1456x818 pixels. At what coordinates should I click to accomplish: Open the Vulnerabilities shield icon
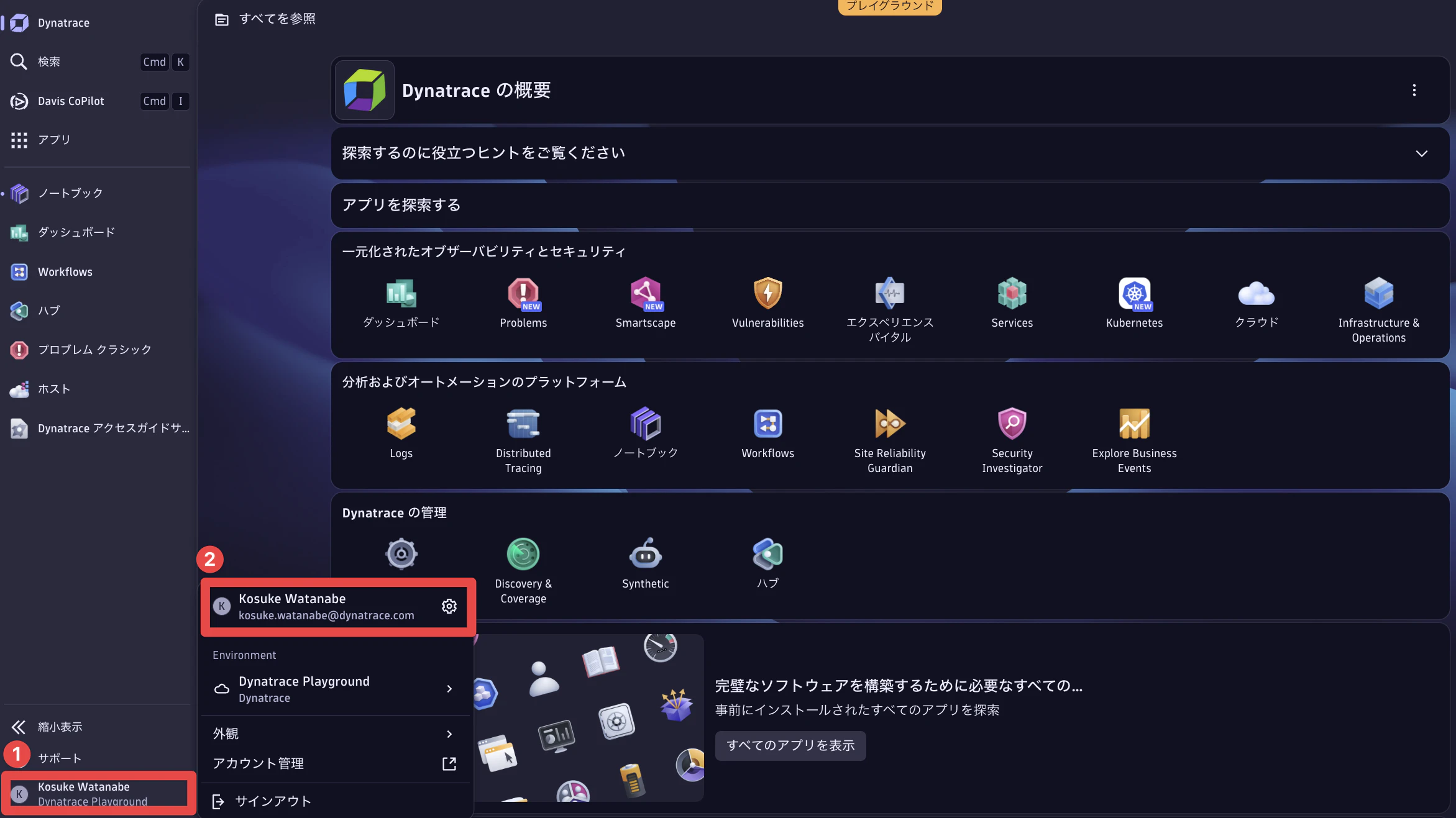(767, 293)
